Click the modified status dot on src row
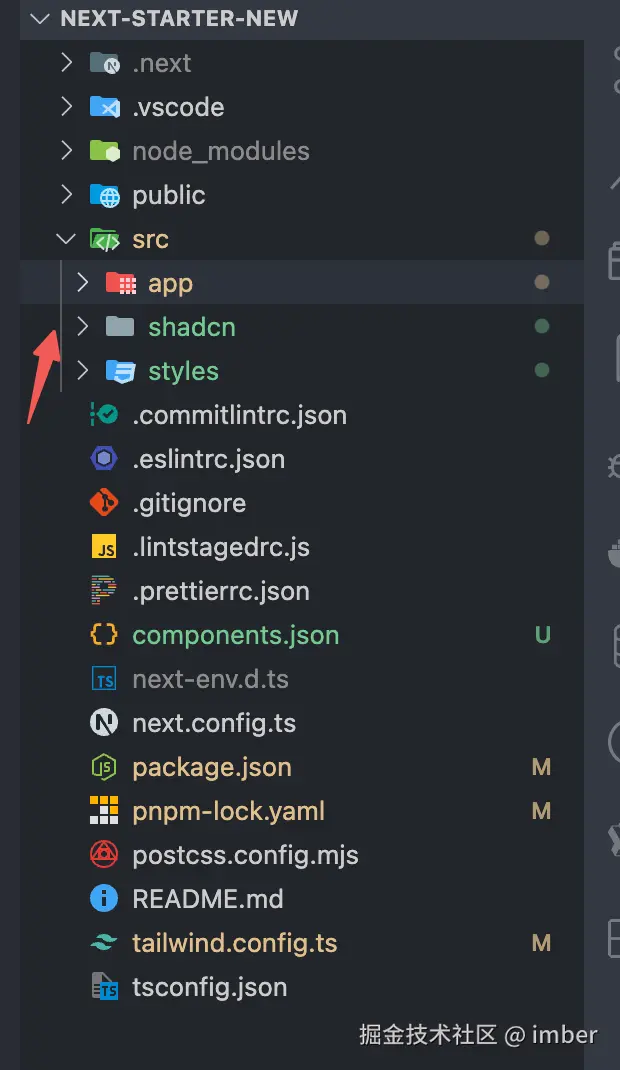620x1070 pixels. pos(542,239)
